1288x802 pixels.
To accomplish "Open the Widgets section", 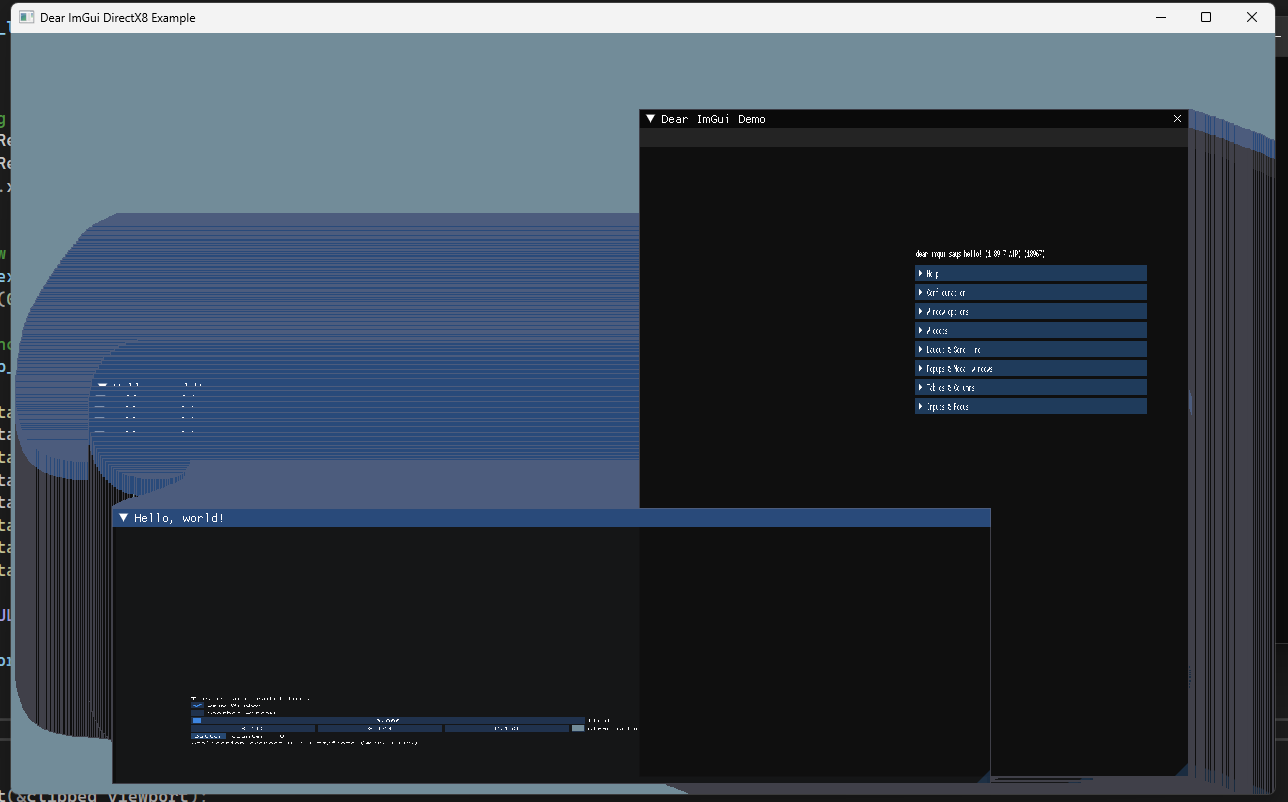I will pos(1030,329).
